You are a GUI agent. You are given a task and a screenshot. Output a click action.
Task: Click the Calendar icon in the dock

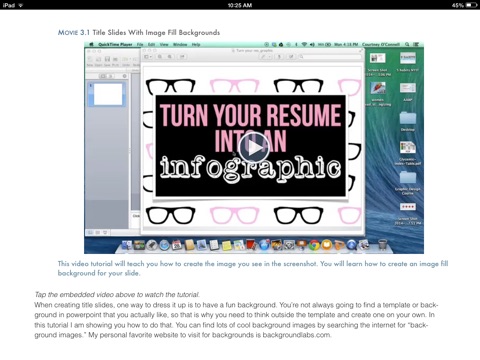(x=177, y=245)
